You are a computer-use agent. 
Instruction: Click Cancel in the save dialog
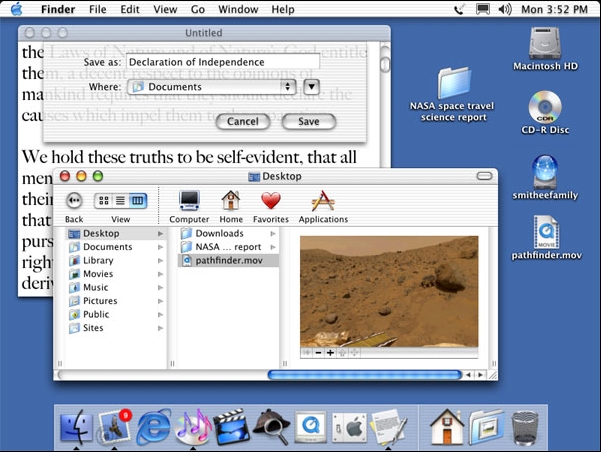[243, 121]
